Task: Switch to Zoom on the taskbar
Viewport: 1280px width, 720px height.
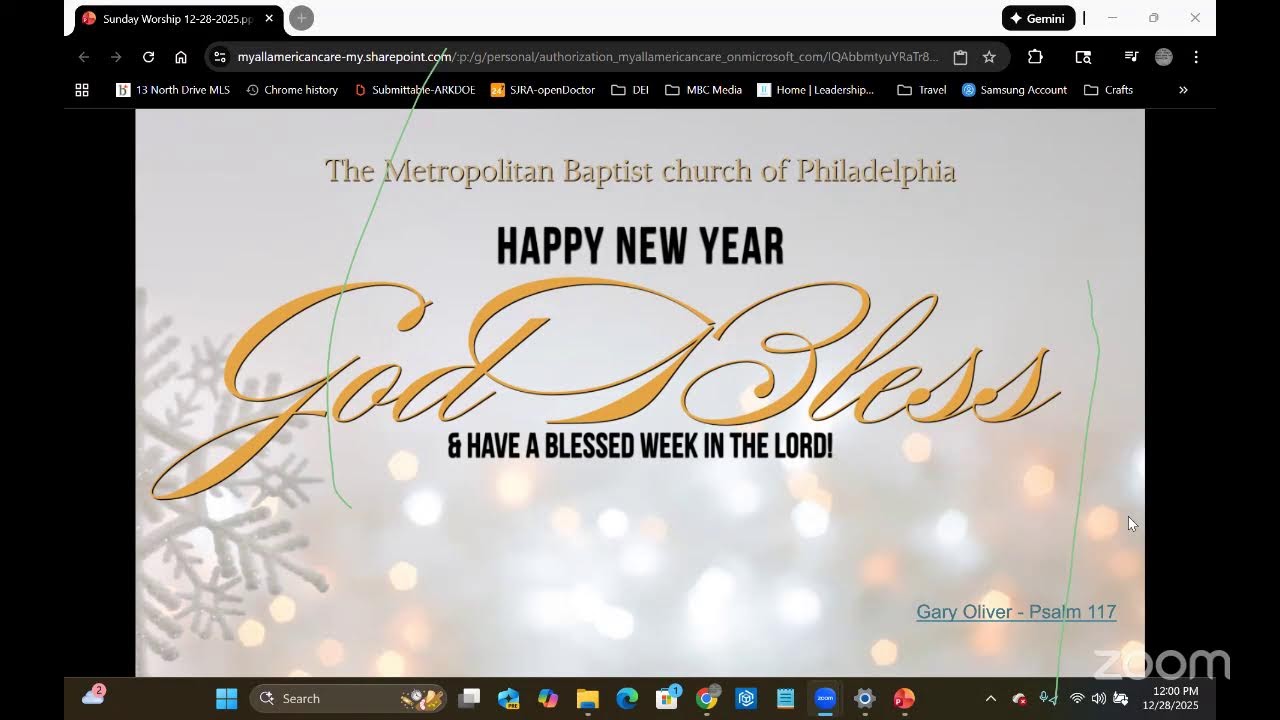Action: (x=825, y=698)
